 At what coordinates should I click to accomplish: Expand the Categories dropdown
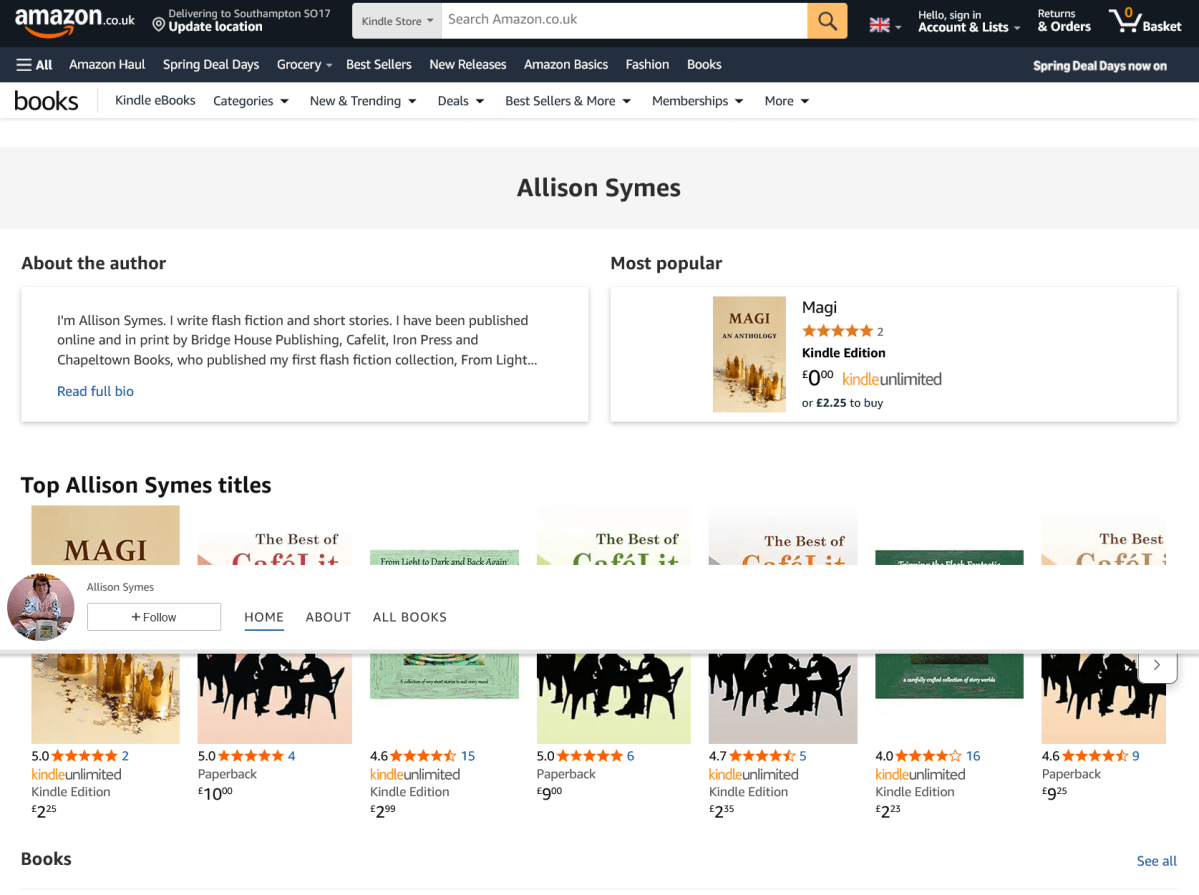(x=251, y=101)
